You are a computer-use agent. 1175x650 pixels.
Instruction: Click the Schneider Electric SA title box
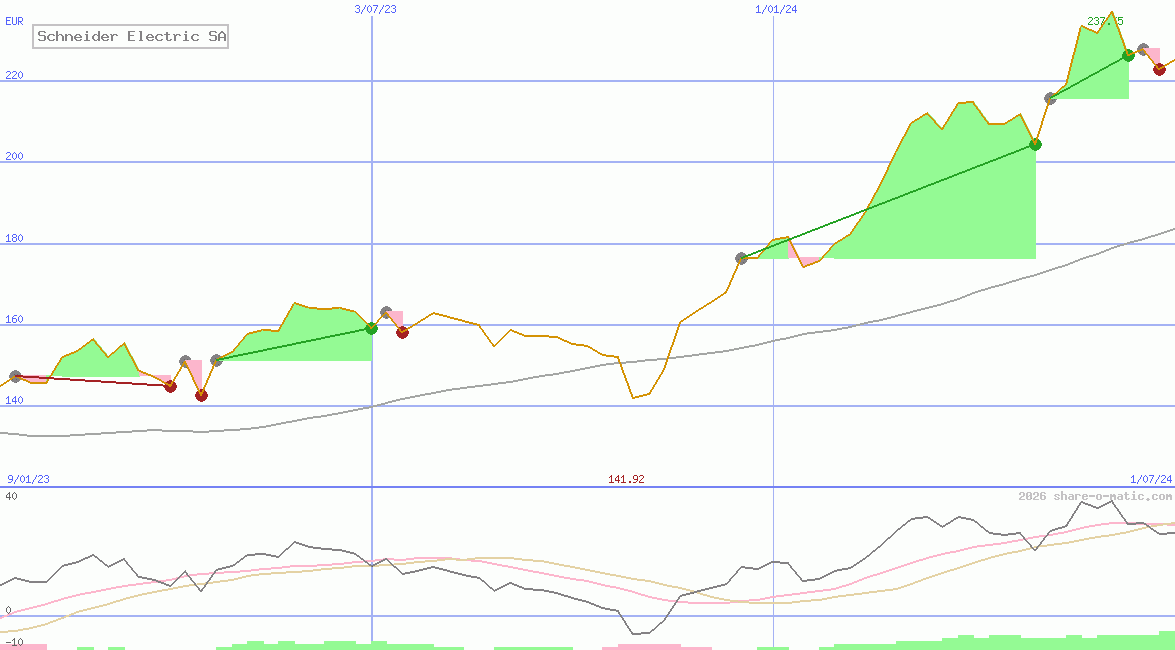(131, 37)
